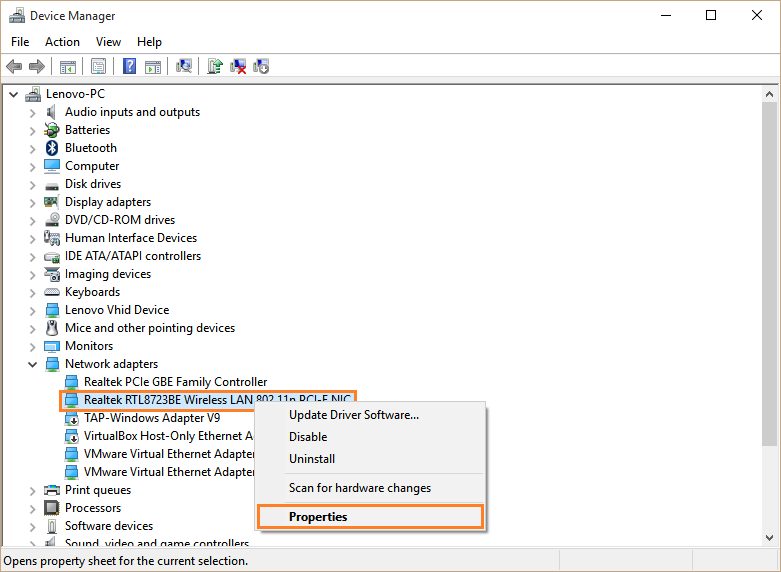Select Realtek PCIe GBE Family Controller

175,382
